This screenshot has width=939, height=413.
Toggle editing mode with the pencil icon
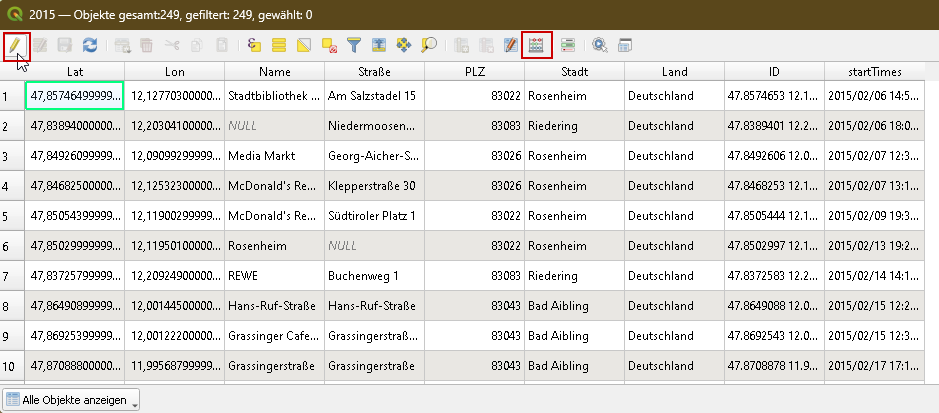(16, 45)
